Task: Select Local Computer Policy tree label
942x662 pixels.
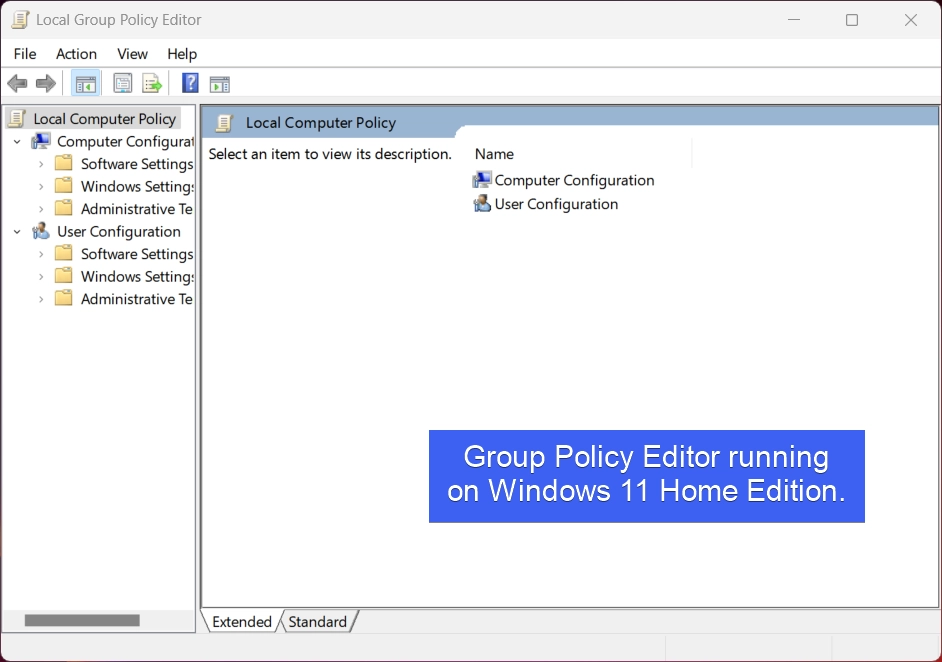Action: (105, 119)
